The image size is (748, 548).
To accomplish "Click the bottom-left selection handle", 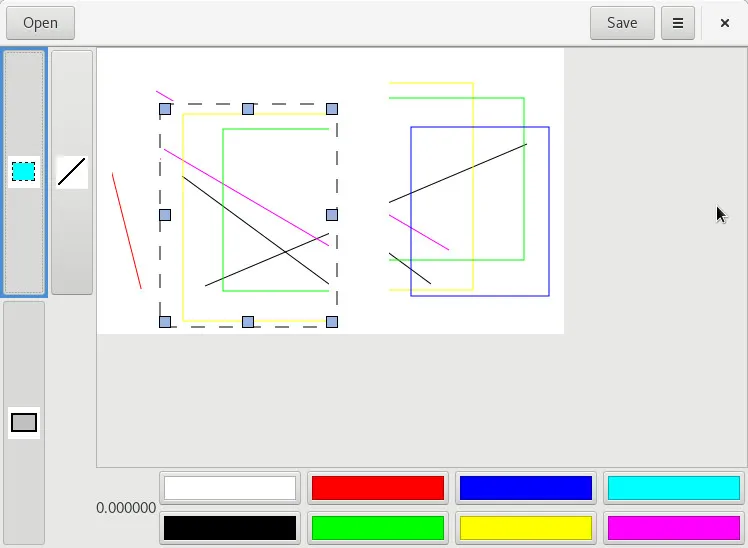I will click(x=165, y=322).
